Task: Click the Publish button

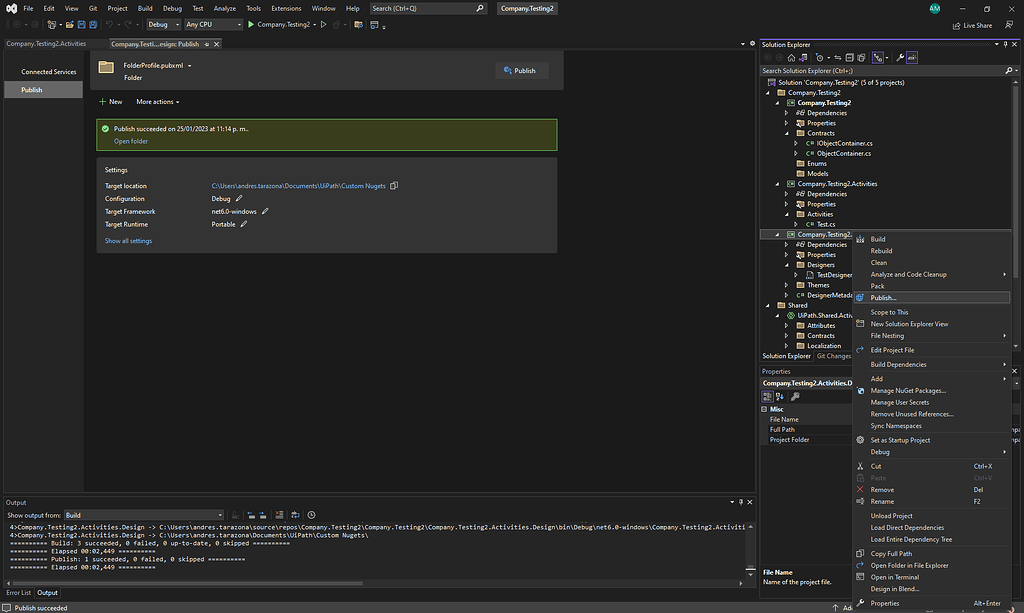Action: (521, 71)
